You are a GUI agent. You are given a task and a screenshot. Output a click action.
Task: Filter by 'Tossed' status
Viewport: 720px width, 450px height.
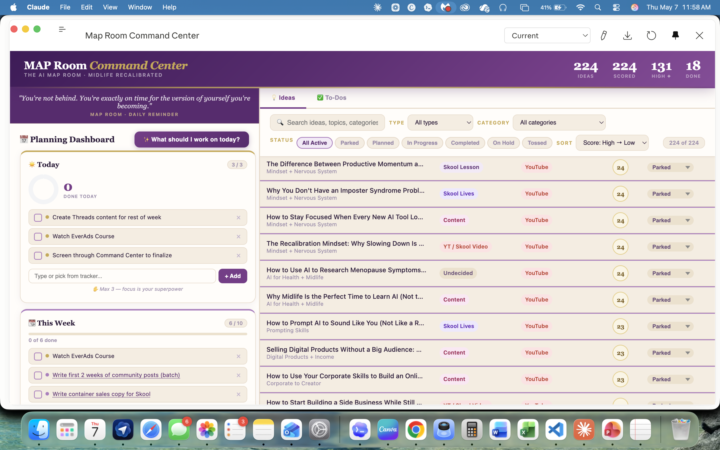(x=537, y=143)
